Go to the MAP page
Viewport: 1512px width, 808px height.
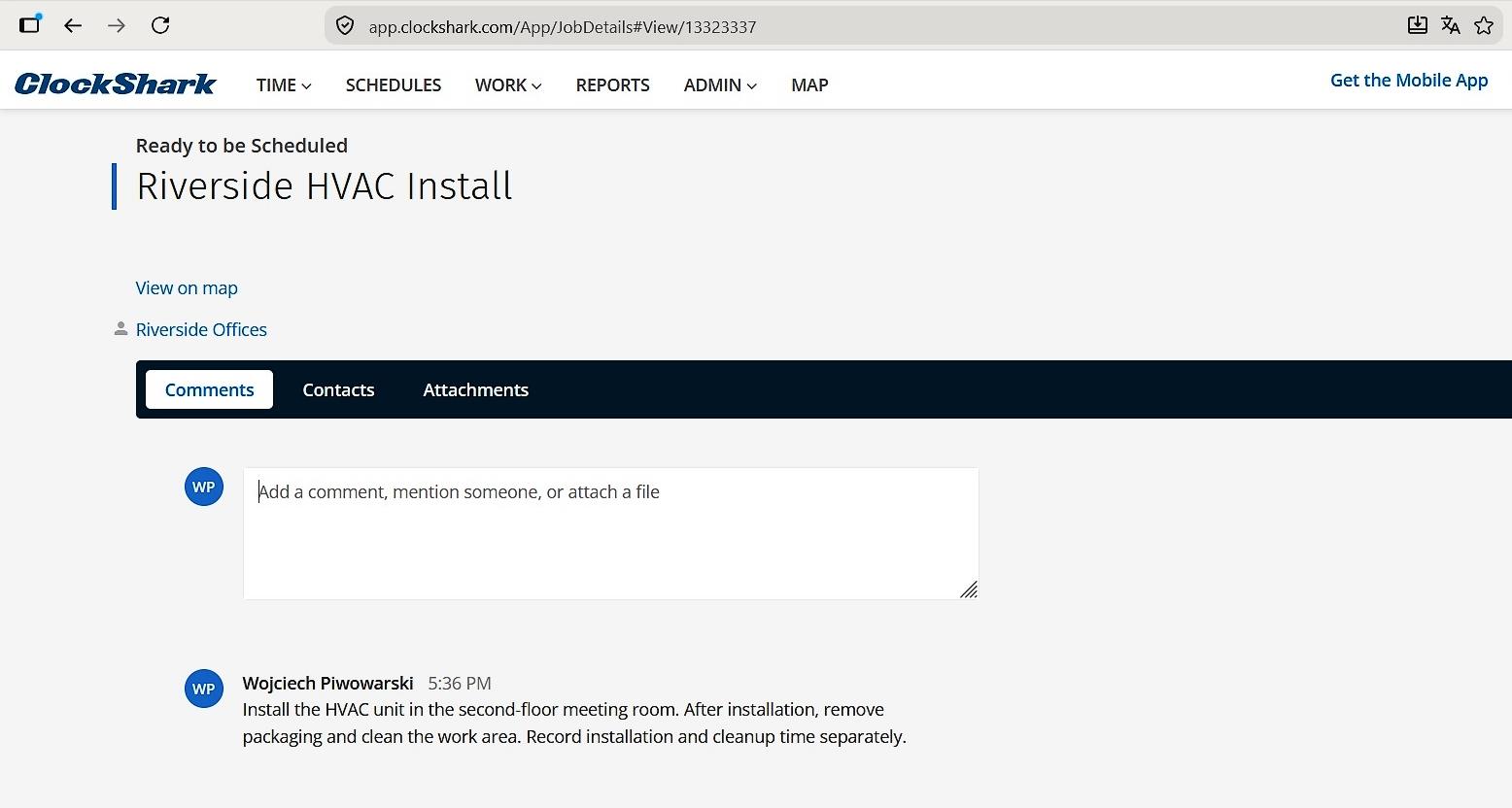pos(809,85)
